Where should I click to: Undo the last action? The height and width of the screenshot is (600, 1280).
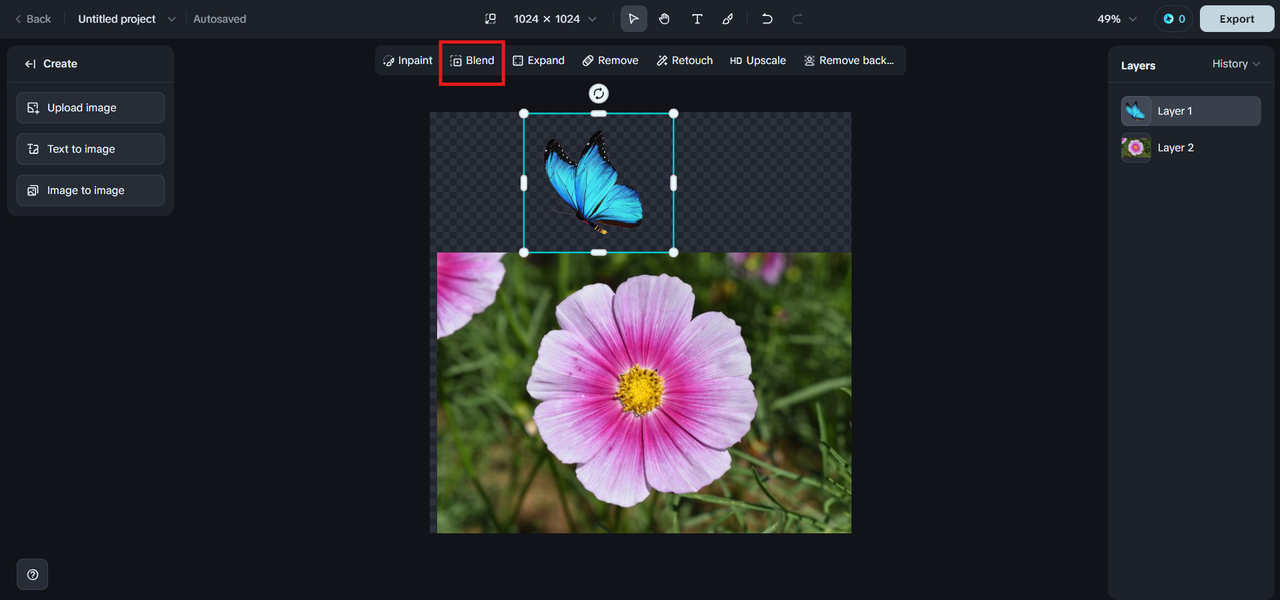767,19
